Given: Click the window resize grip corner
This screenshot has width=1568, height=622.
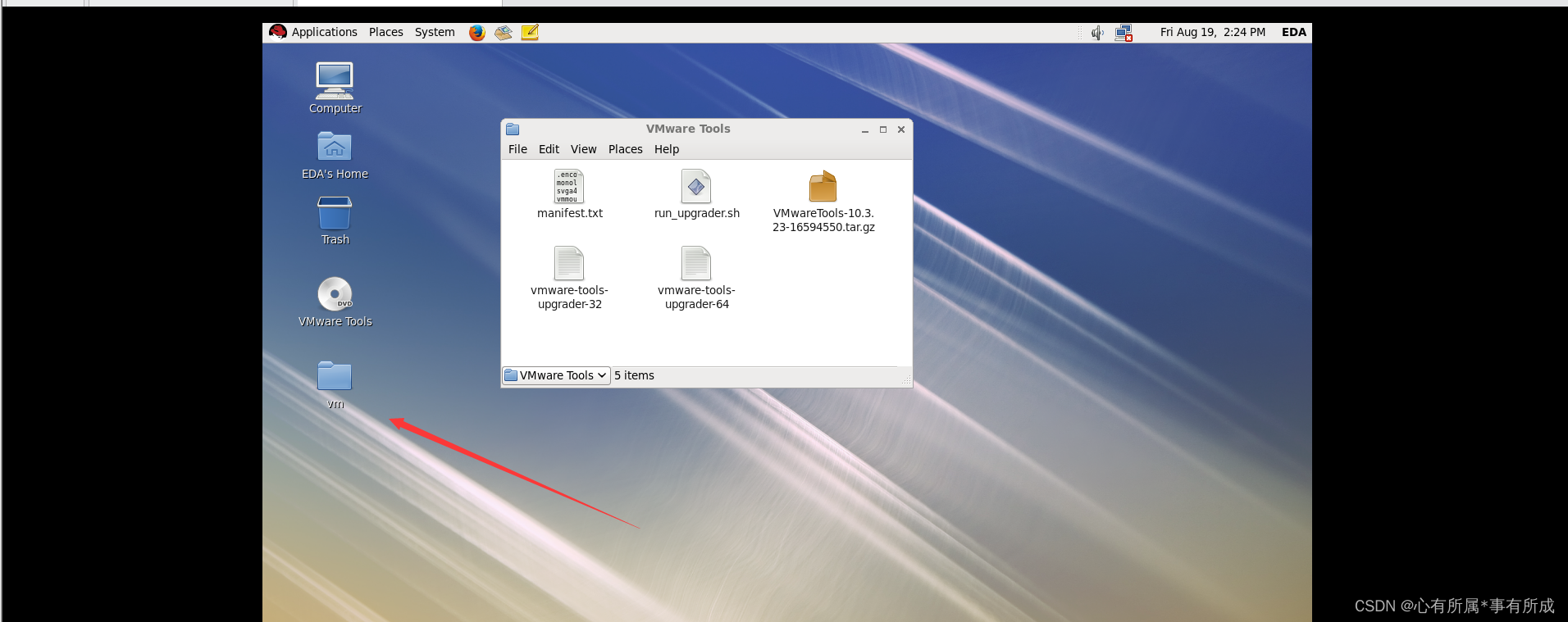Looking at the screenshot, I should [906, 381].
